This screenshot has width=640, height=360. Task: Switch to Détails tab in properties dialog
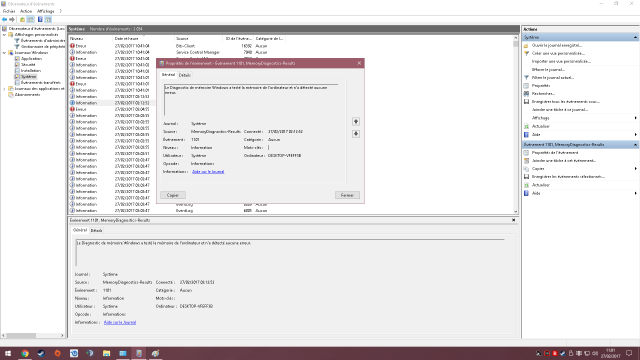pos(184,75)
